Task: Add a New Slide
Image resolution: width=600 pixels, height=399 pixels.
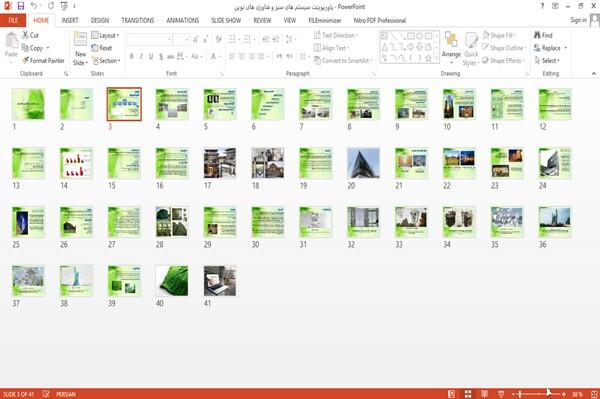Action: 80,48
